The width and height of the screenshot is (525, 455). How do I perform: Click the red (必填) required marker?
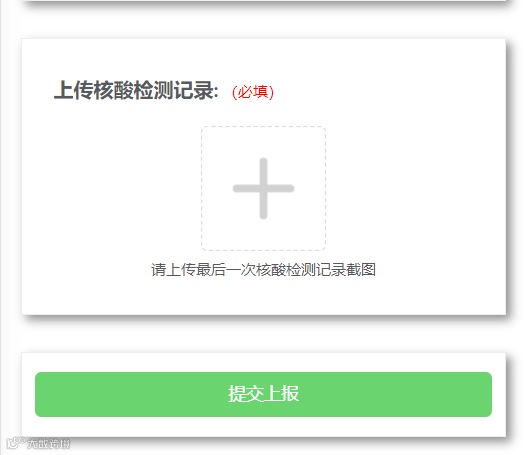[253, 92]
